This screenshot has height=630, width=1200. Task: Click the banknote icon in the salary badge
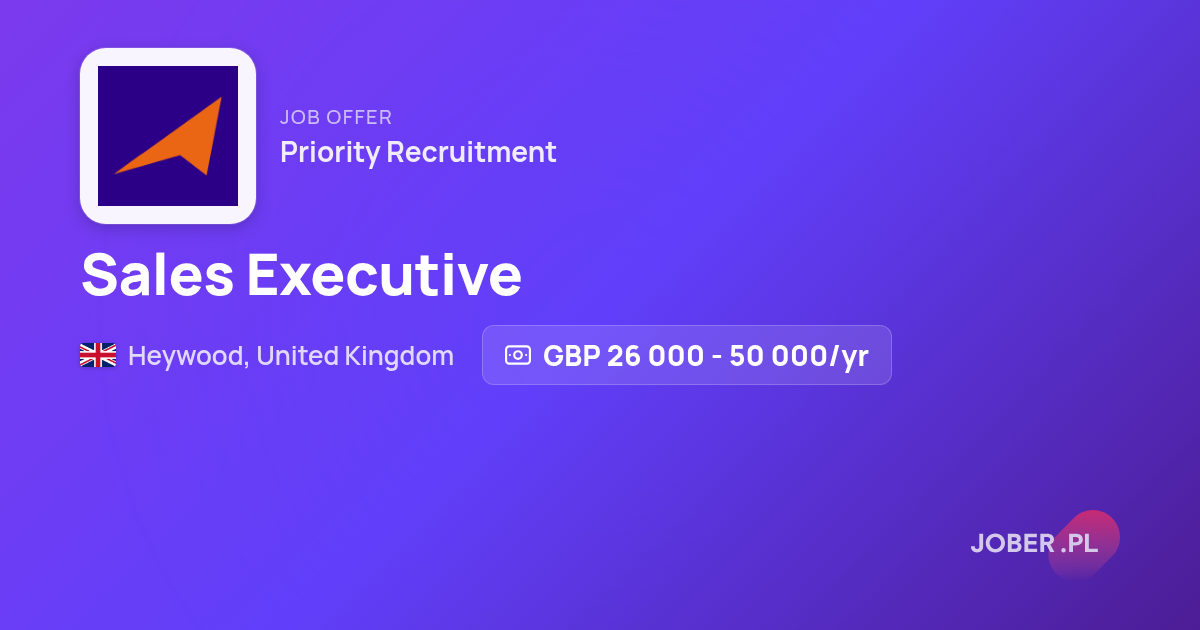point(518,355)
